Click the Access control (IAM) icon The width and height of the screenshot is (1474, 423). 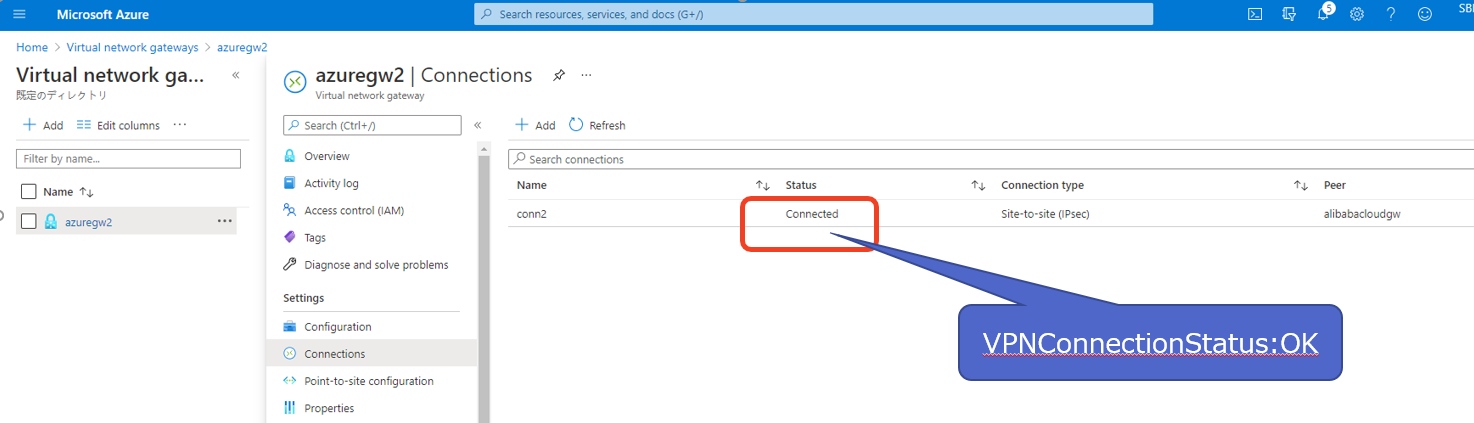(290, 210)
